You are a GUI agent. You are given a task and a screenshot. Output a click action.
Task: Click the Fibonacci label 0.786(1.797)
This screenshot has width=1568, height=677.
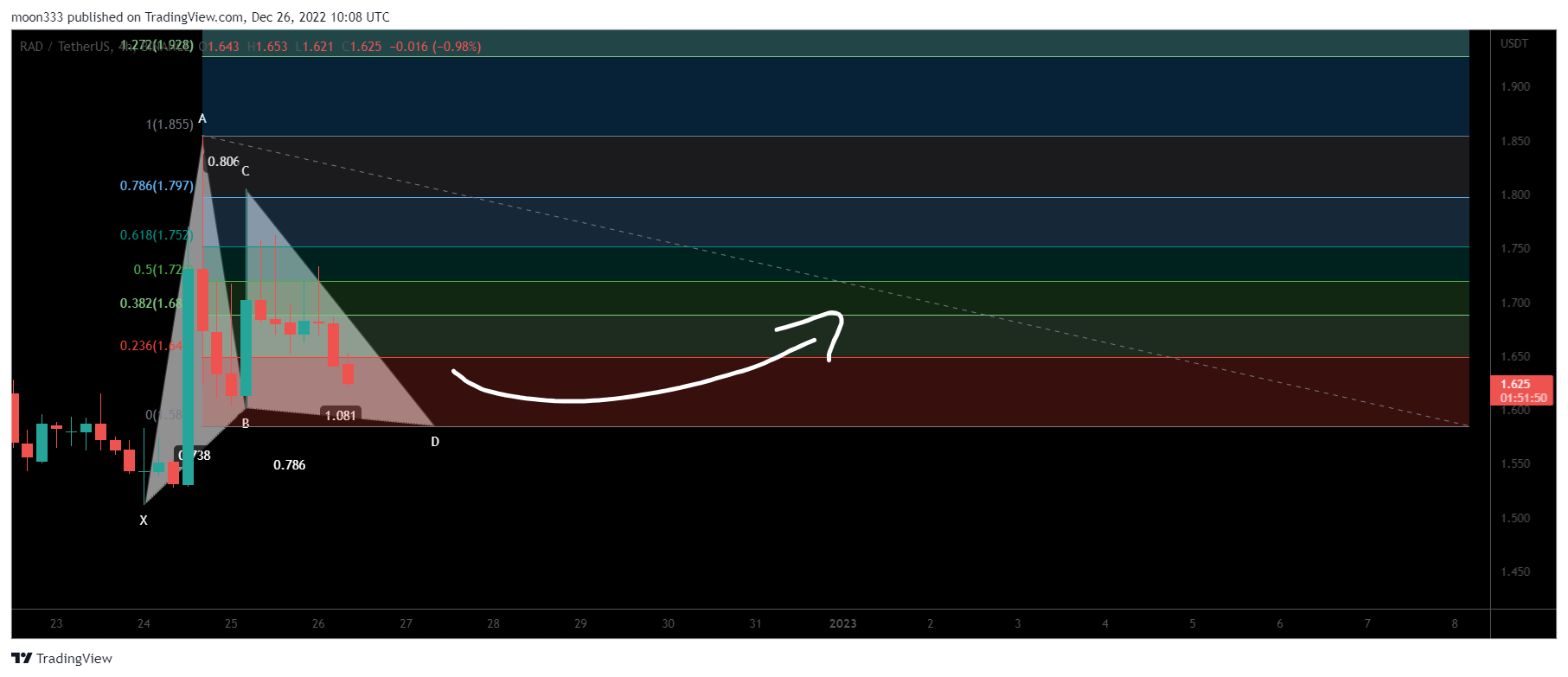[157, 186]
